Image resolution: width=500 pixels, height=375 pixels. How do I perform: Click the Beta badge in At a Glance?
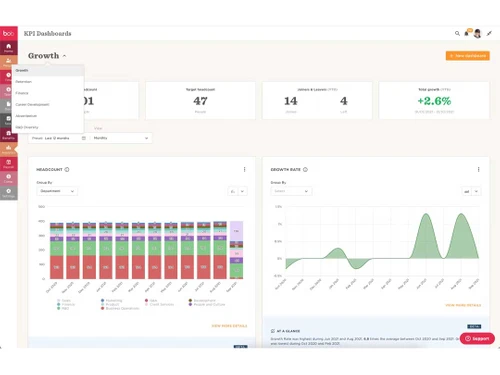coord(474,326)
